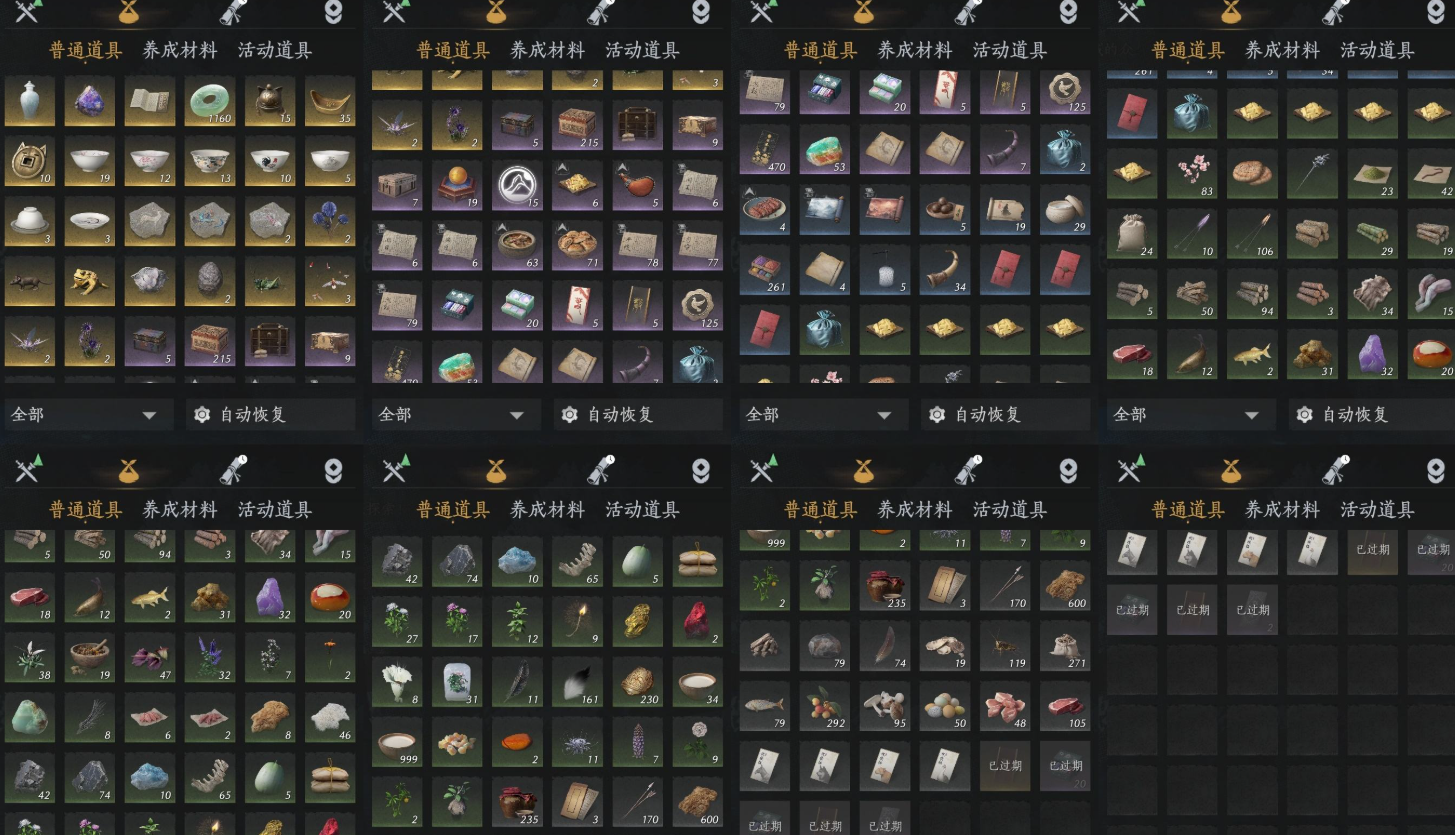The height and width of the screenshot is (835, 1455).
Task: Select the lychee branch item with 292
Action: pyautogui.click(x=824, y=706)
